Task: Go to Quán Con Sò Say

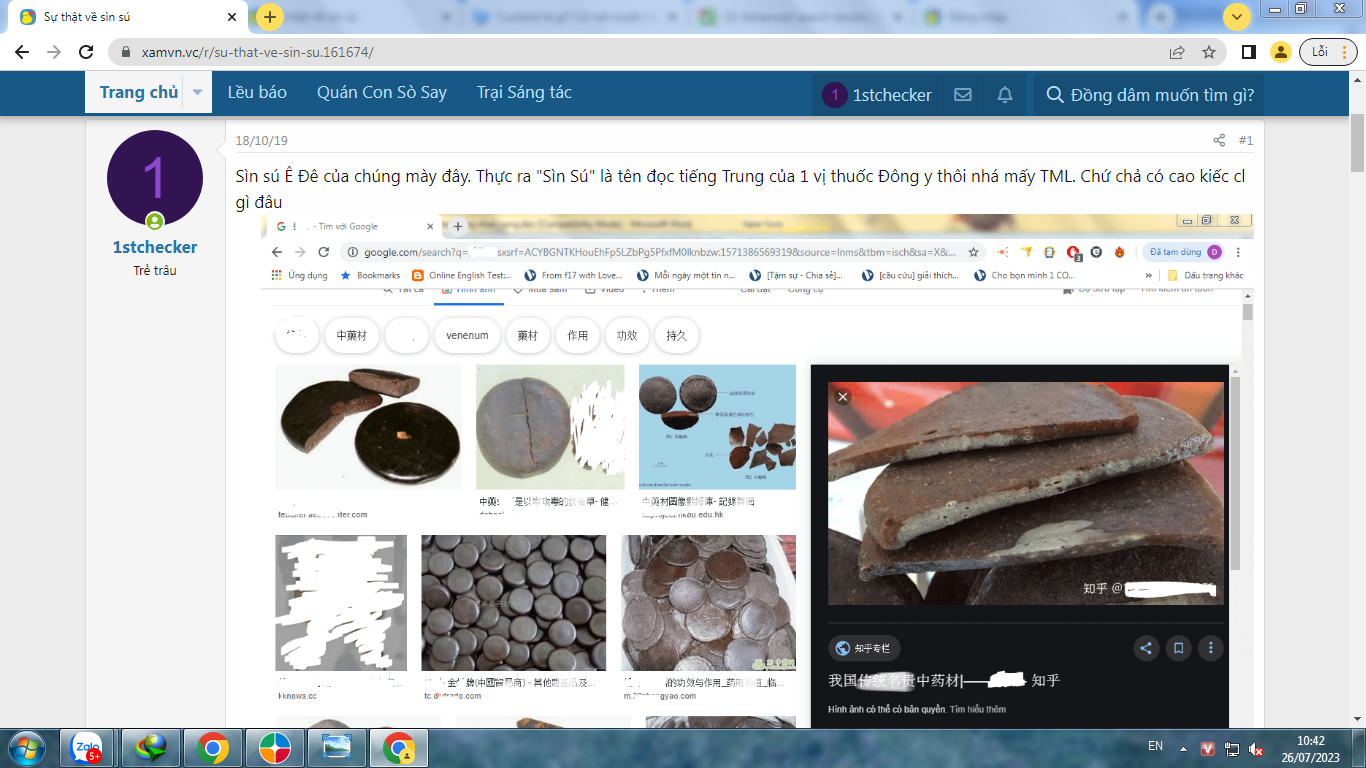Action: [x=381, y=93]
